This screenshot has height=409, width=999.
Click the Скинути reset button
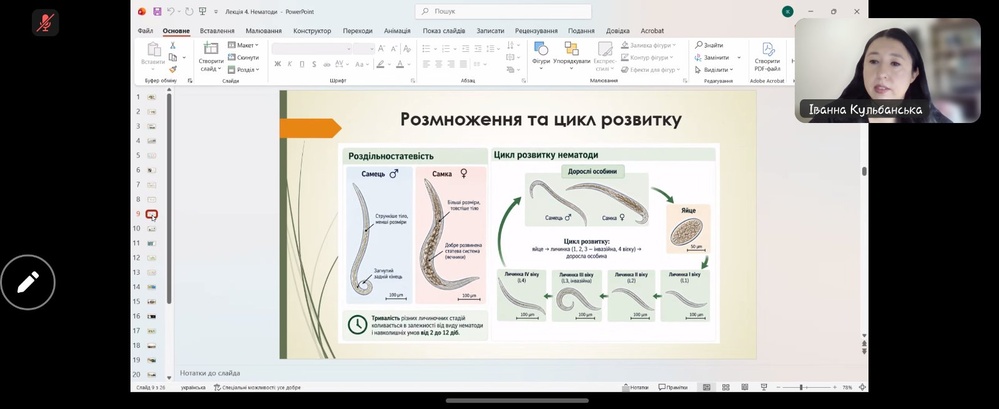(x=243, y=57)
